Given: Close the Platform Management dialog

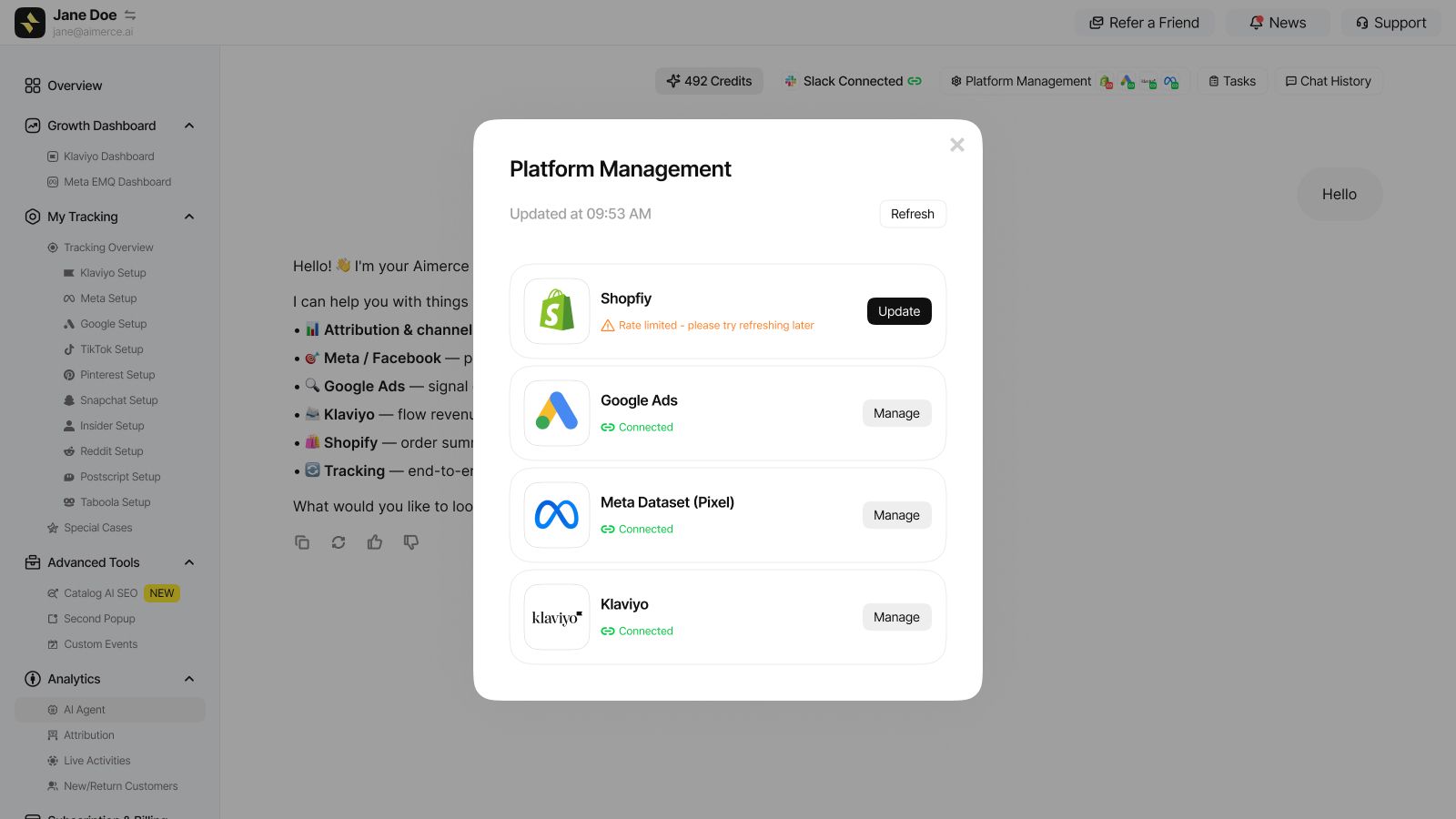Looking at the screenshot, I should click(956, 145).
